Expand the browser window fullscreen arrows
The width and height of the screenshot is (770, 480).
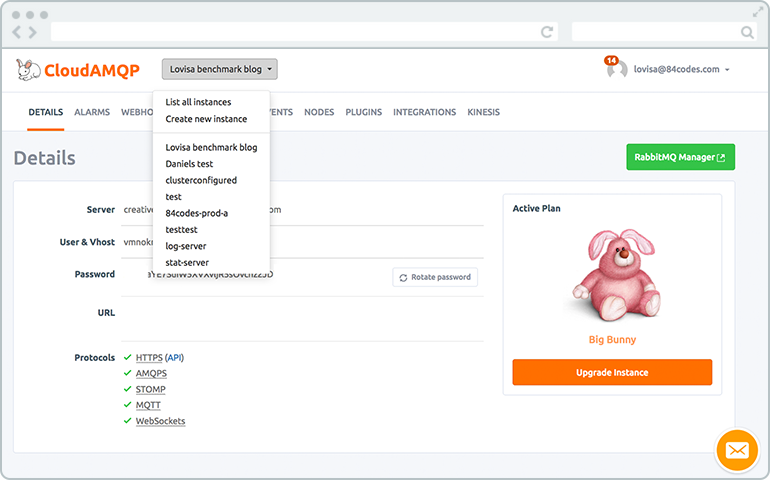tap(757, 12)
